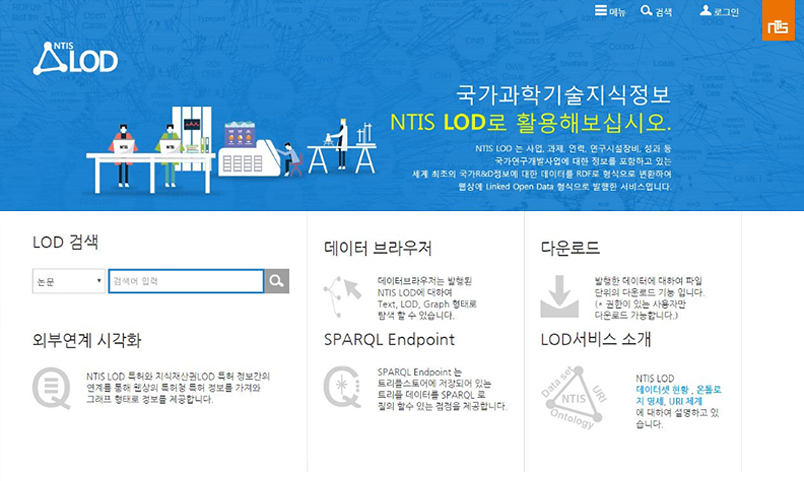This screenshot has height=481, width=804.
Task: Click the 다운로드 arrow icon
Action: pos(559,296)
